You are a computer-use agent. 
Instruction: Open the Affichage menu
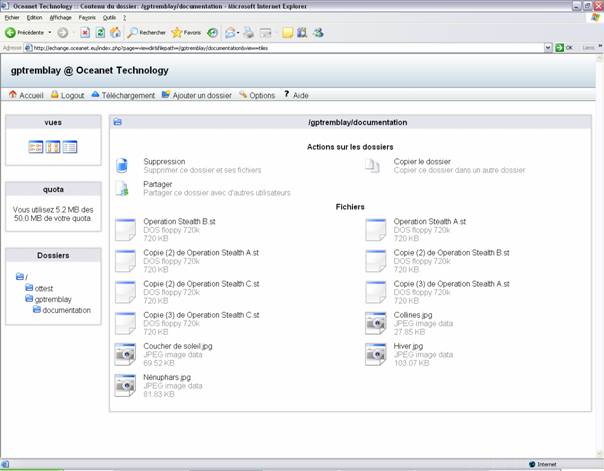pyautogui.click(x=60, y=18)
